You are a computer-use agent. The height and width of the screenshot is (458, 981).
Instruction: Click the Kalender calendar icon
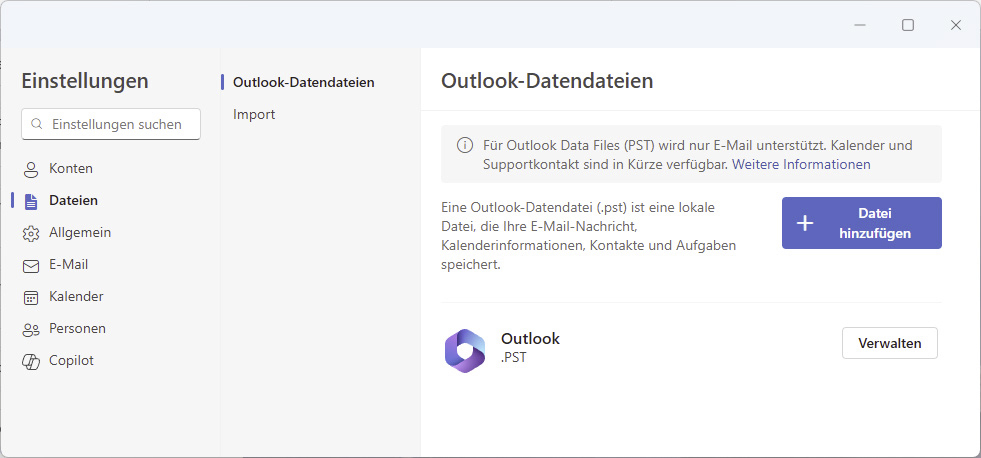click(31, 298)
